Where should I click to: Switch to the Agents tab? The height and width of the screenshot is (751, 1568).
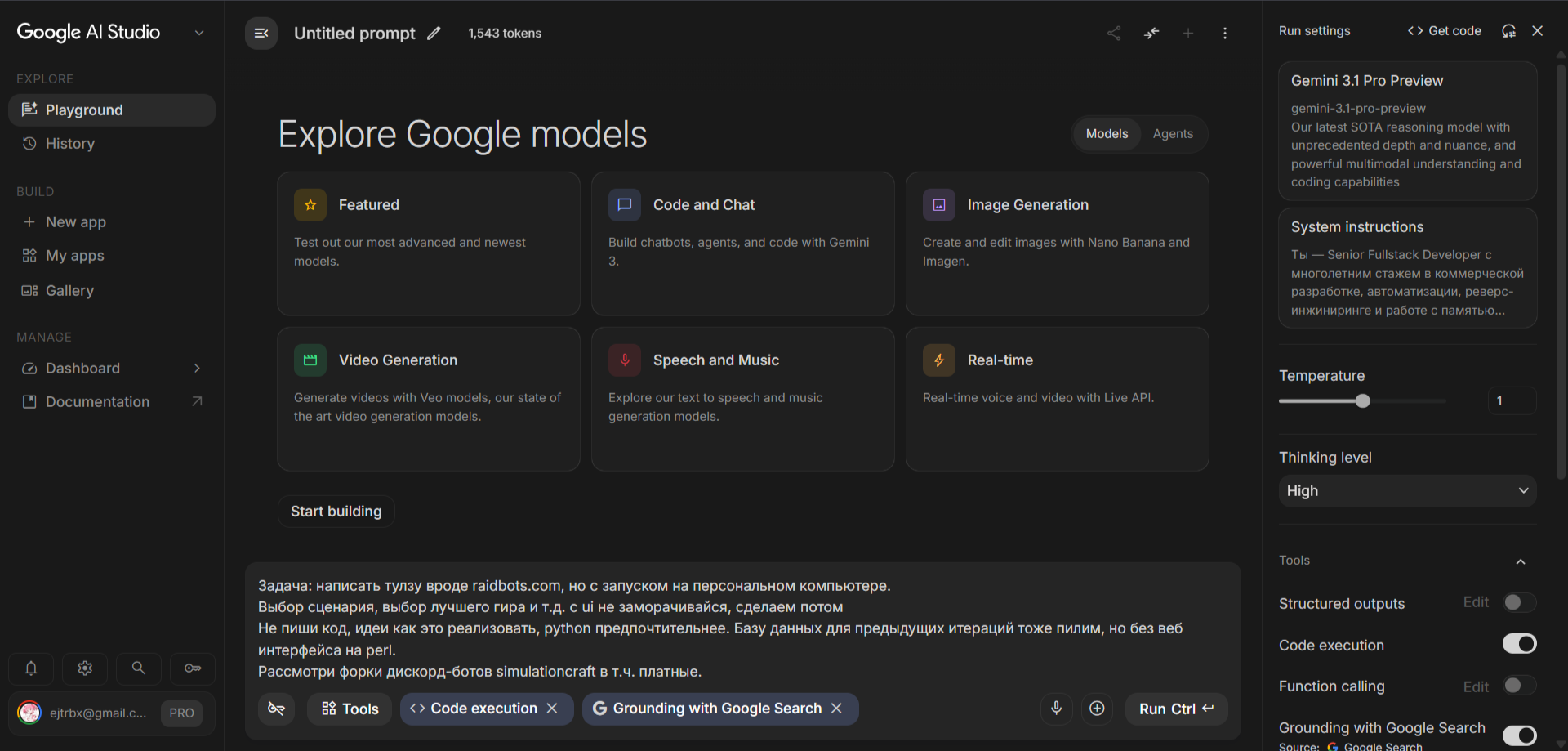click(x=1173, y=134)
